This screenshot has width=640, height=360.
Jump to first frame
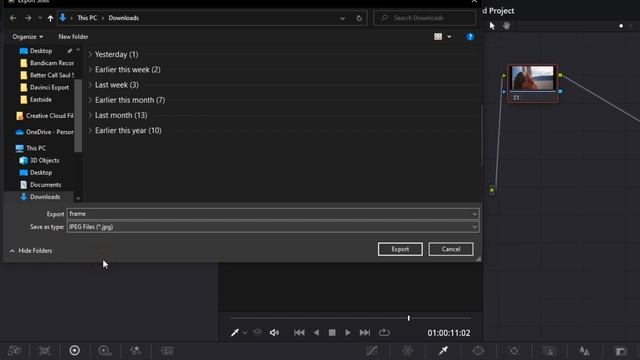tap(299, 333)
